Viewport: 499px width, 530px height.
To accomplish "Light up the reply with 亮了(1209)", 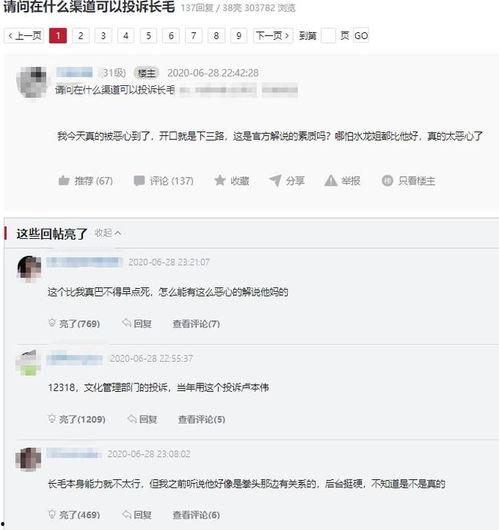I will 77,419.
